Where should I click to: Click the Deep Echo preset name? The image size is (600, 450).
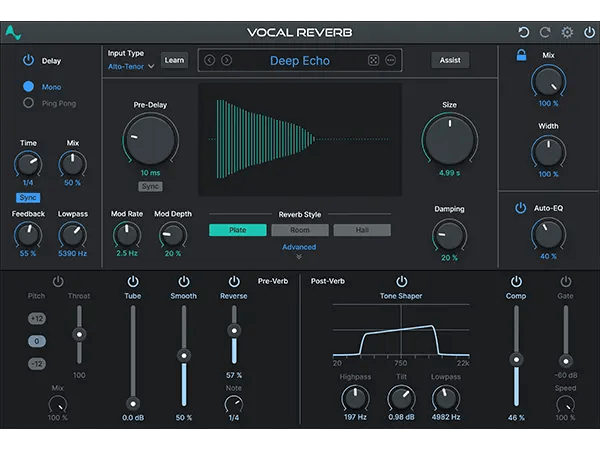pyautogui.click(x=300, y=60)
